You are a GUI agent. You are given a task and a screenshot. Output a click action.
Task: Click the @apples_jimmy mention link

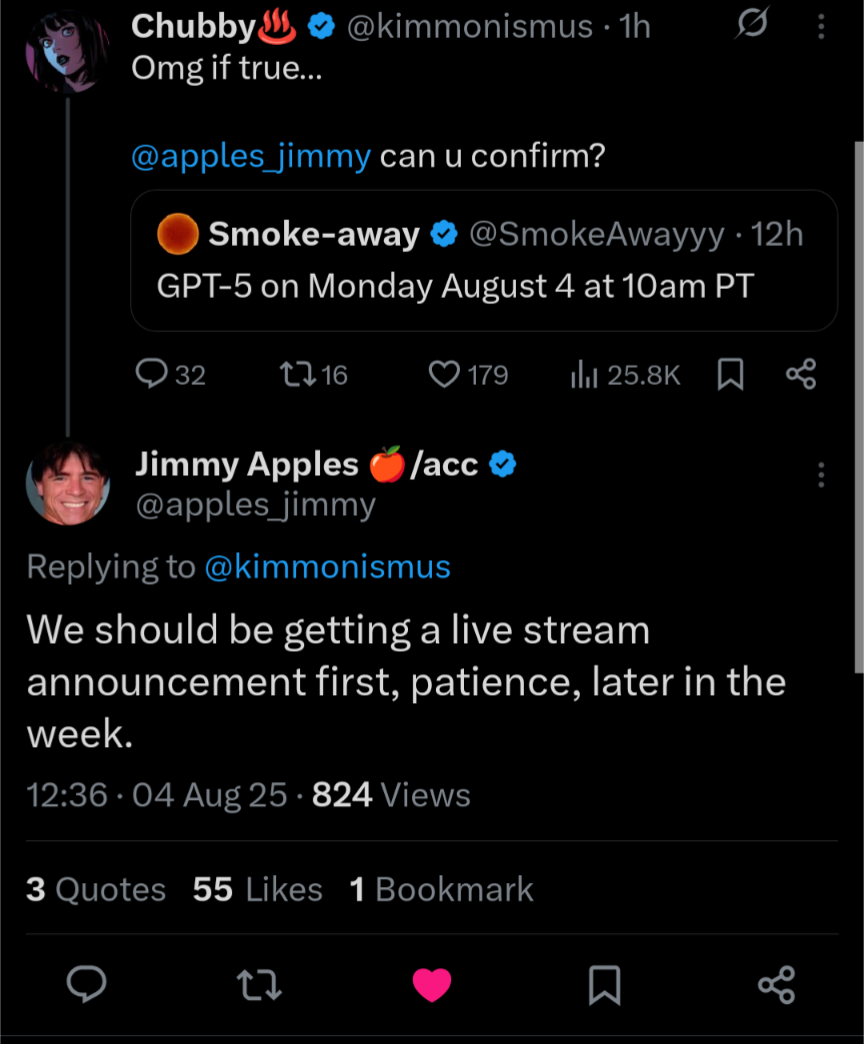click(x=251, y=157)
